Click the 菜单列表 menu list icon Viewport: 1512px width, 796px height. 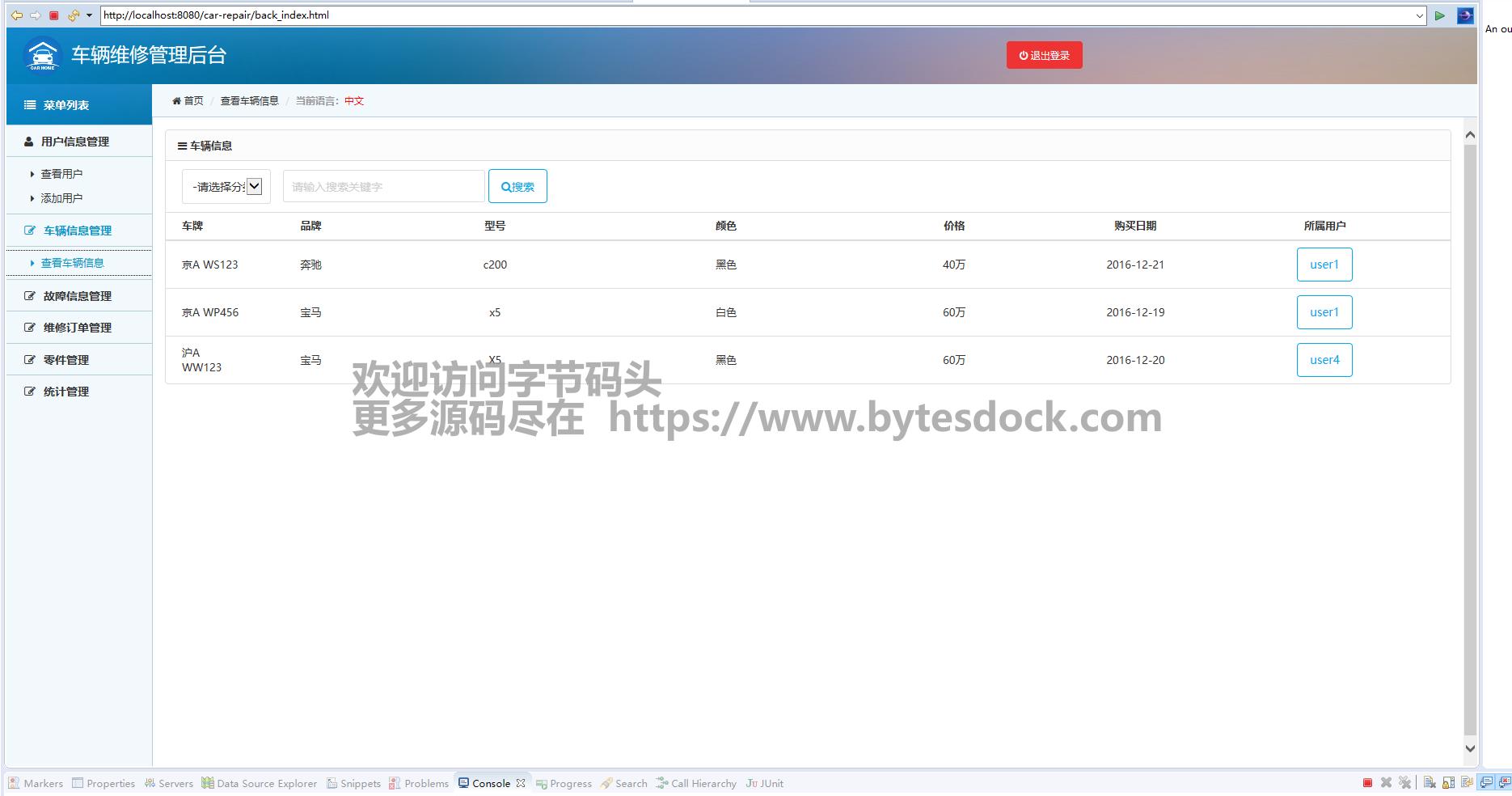point(30,105)
